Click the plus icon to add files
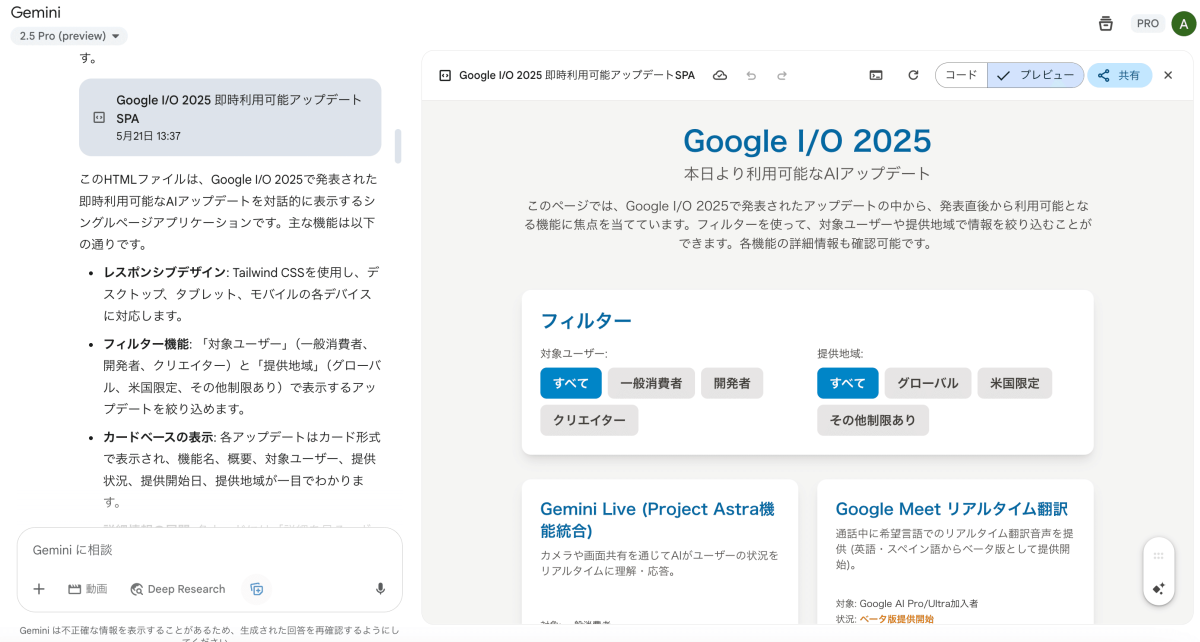This screenshot has width=1200, height=642. tap(39, 589)
